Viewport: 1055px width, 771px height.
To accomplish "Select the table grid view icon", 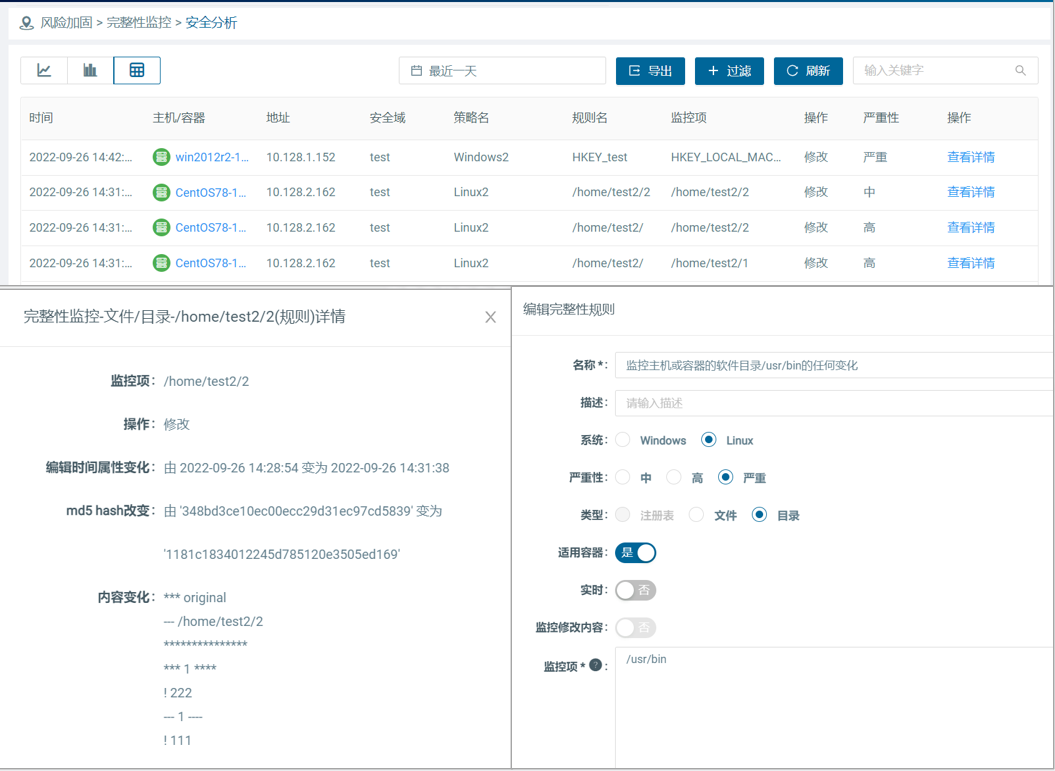I will click(x=137, y=70).
